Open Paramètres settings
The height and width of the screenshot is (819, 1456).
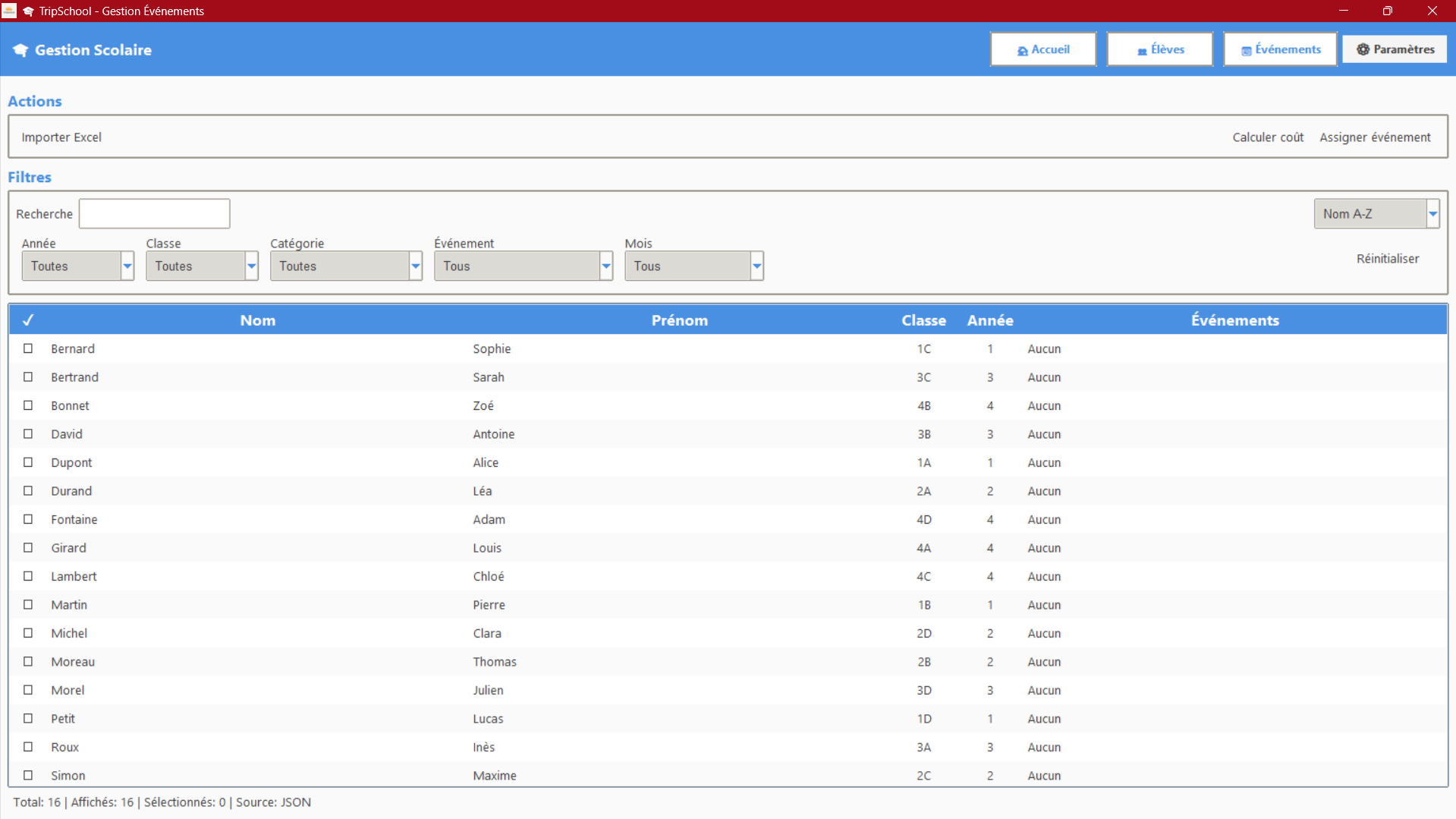coord(1395,49)
